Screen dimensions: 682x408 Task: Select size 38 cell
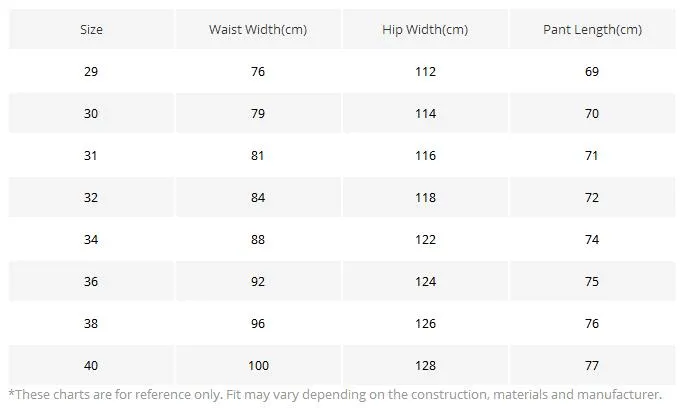[x=91, y=323]
